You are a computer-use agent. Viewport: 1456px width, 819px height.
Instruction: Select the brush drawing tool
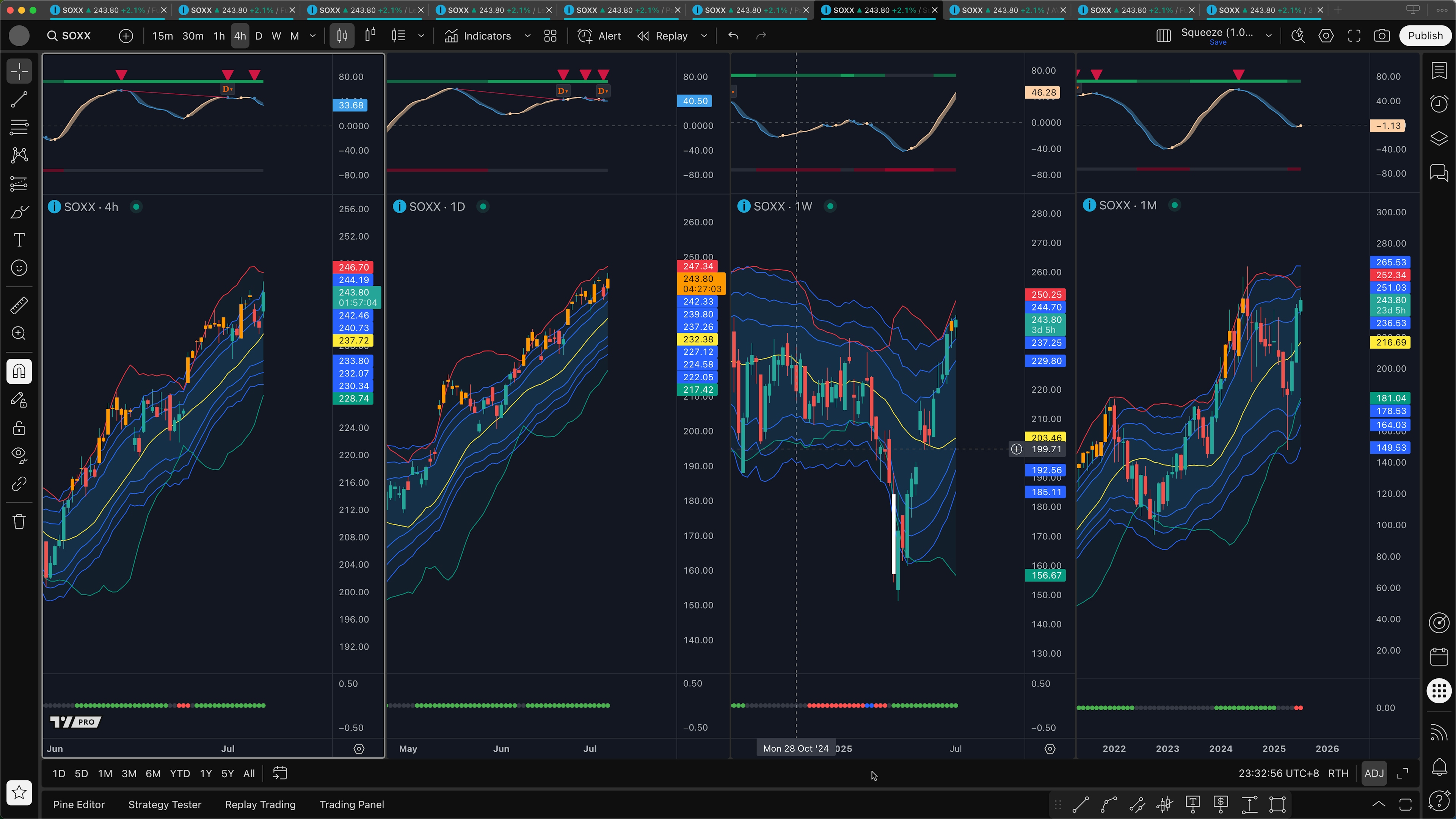19,212
